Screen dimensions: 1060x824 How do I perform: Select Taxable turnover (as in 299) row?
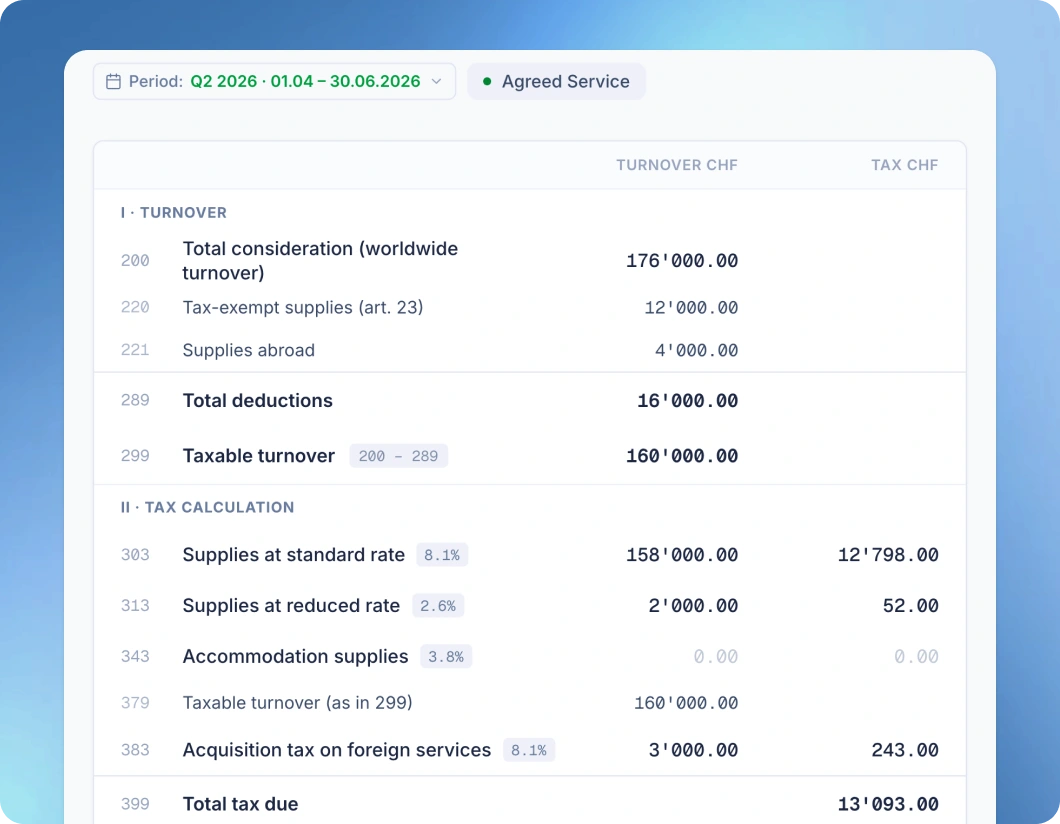click(530, 703)
